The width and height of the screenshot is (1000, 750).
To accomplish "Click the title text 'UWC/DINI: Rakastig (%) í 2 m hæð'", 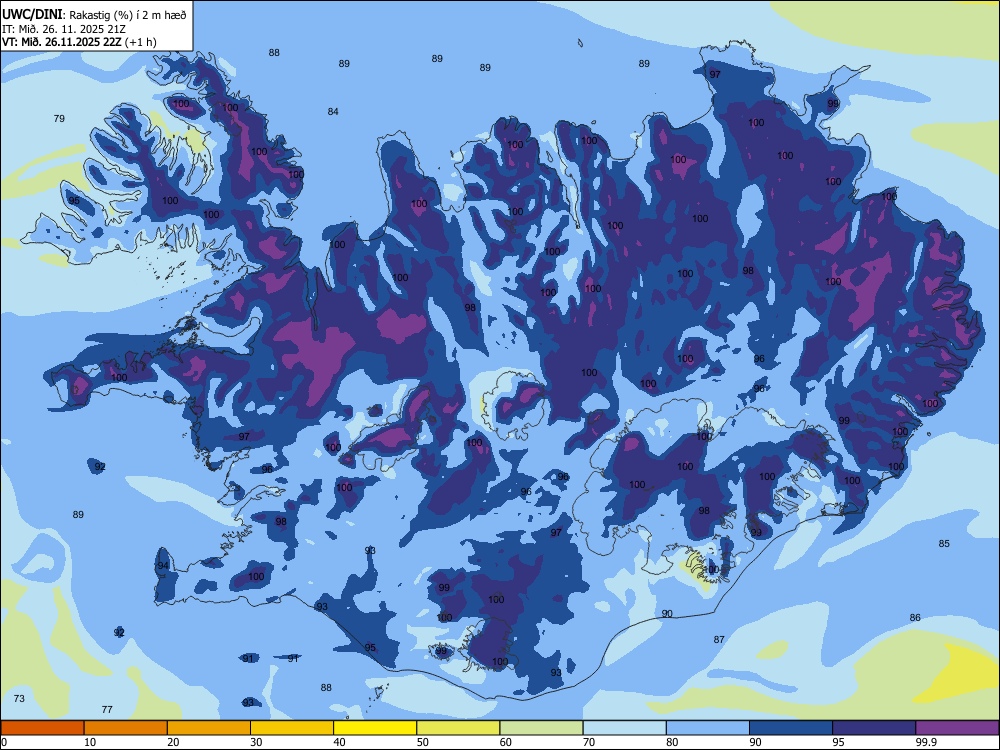I will [94, 15].
